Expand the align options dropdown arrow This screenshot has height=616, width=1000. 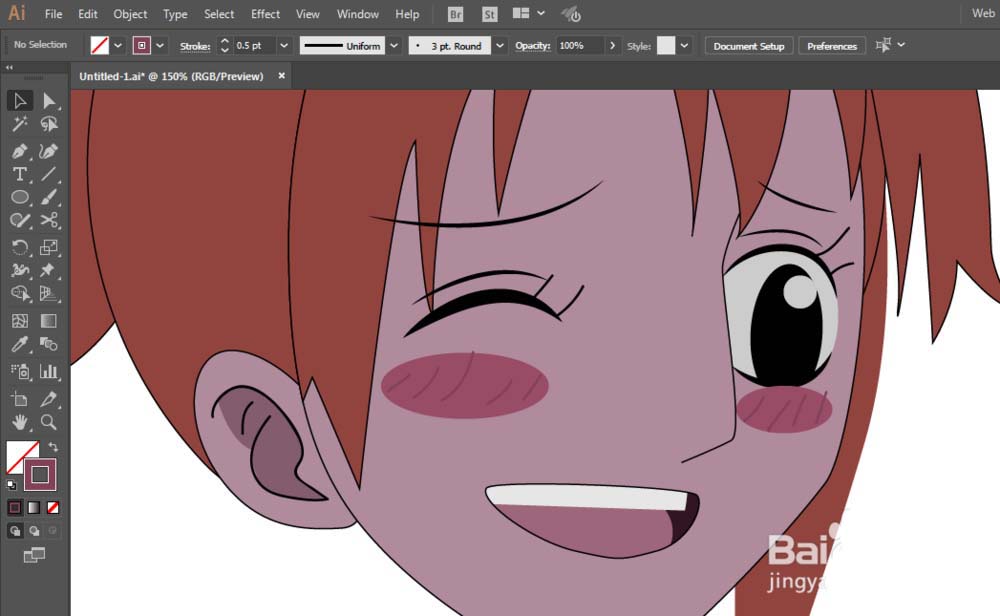click(901, 45)
